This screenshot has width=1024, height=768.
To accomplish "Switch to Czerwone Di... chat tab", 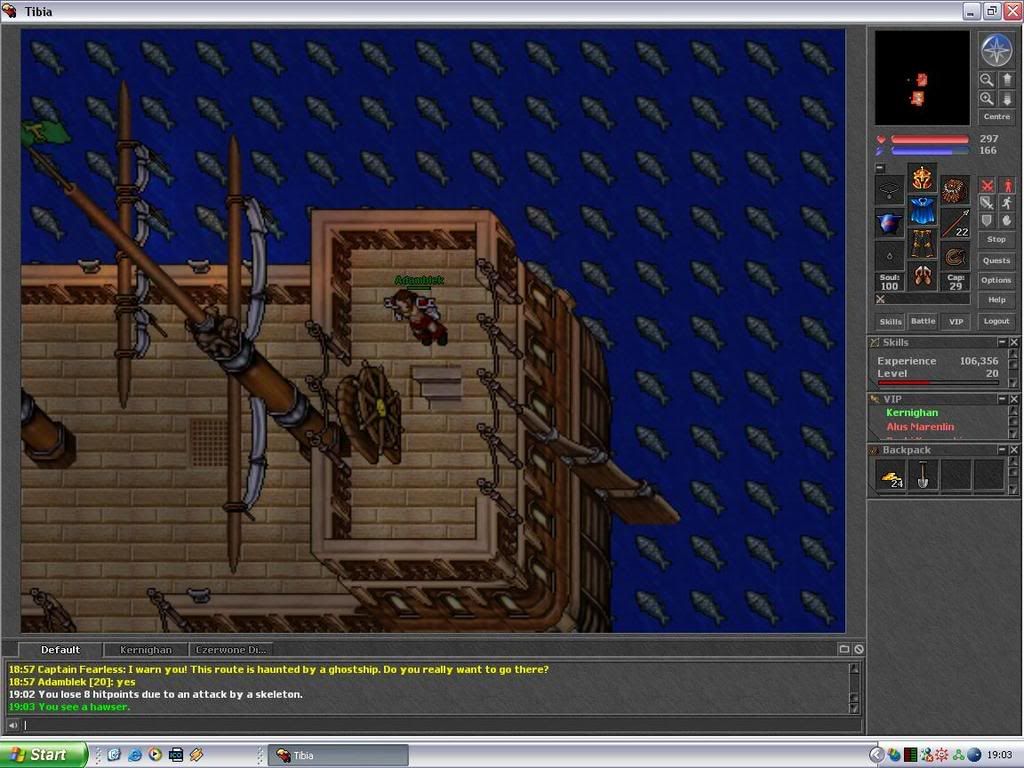I will (x=231, y=650).
